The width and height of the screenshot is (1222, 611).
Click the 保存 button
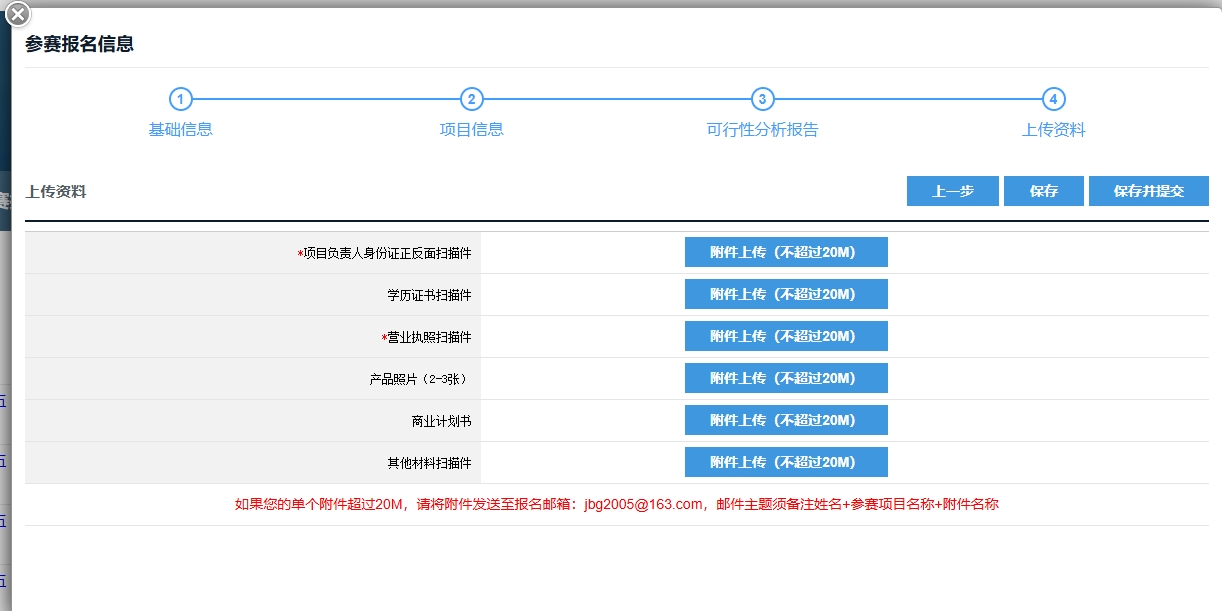1044,191
